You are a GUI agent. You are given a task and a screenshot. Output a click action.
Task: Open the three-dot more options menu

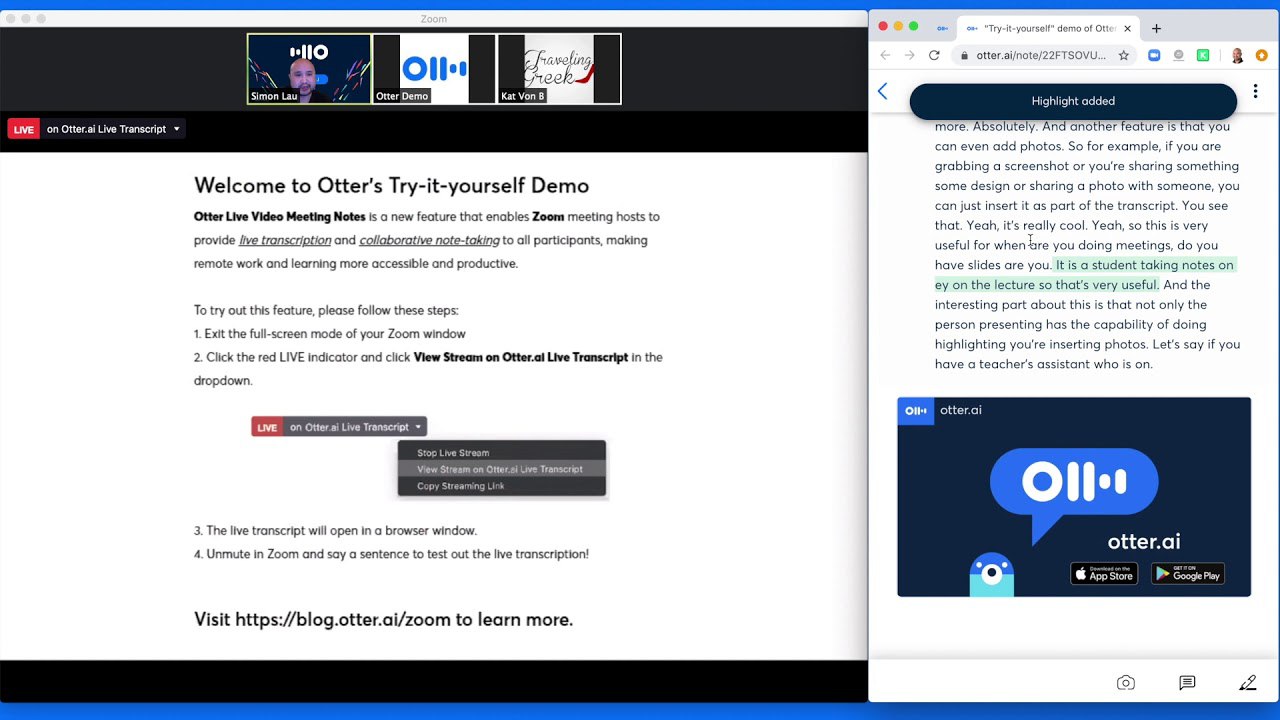(x=1255, y=92)
